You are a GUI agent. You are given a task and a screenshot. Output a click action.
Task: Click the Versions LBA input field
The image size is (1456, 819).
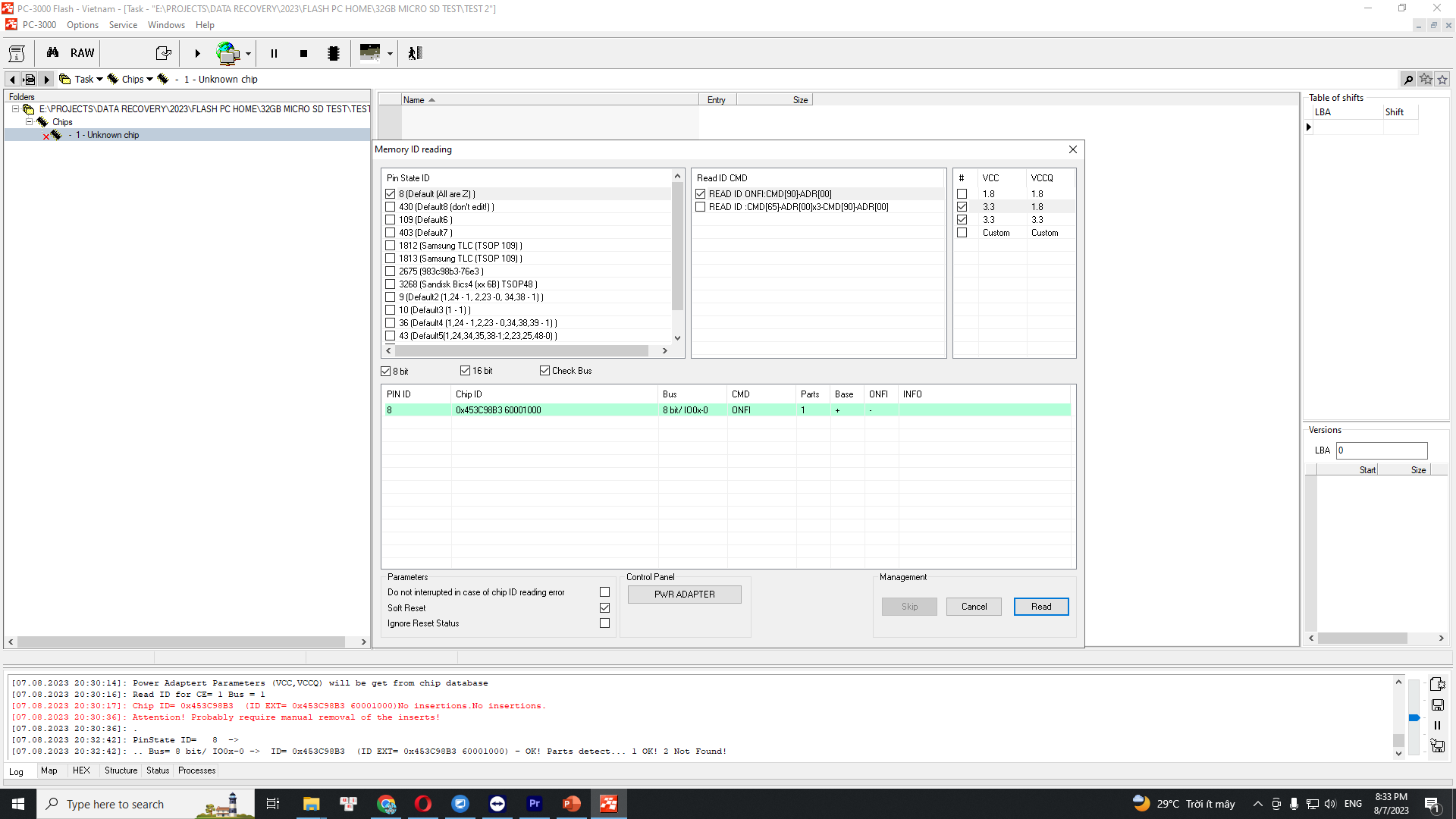[1381, 450]
